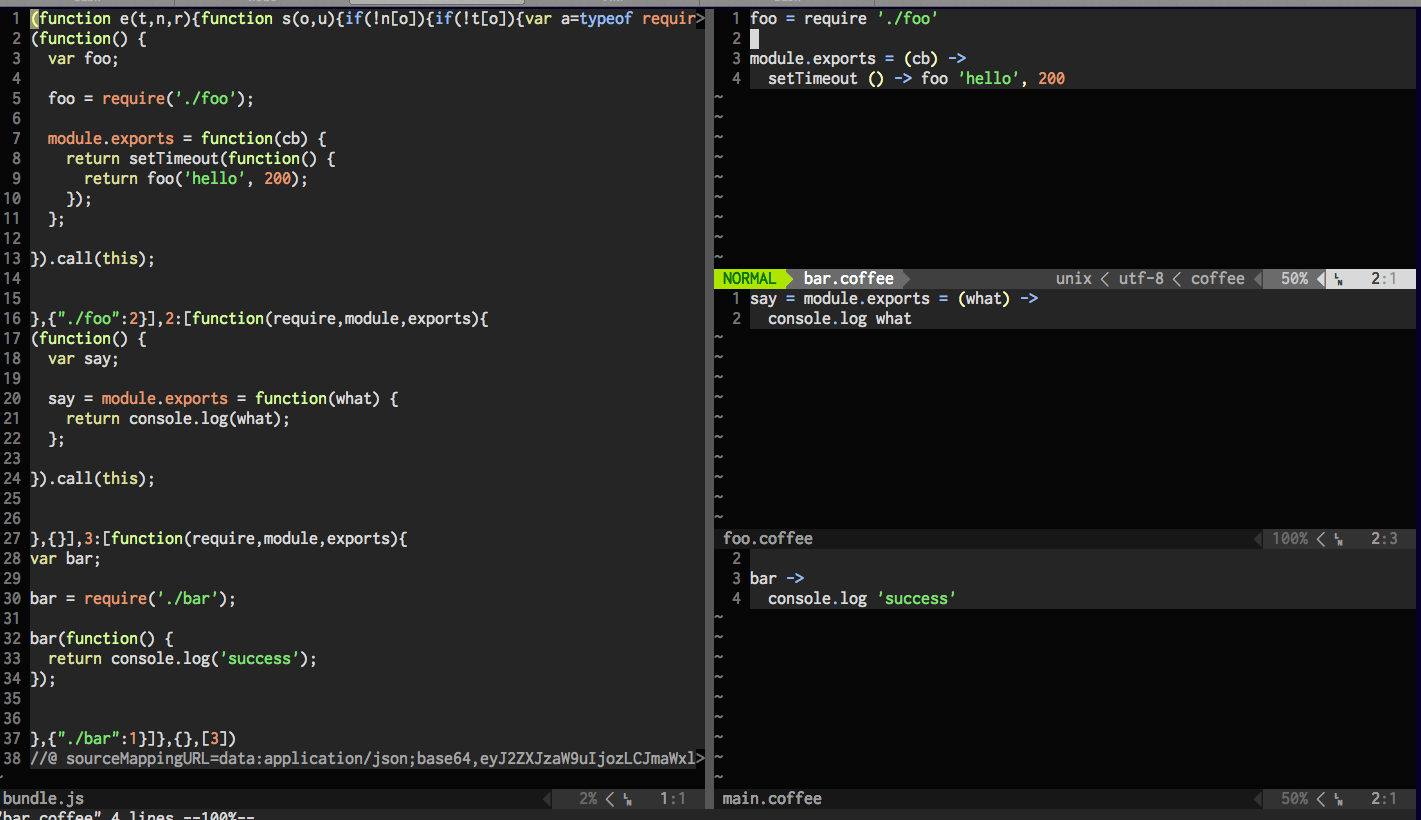Click the 100% position indicator for foo.coffee
This screenshot has height=820, width=1421.
(x=1289, y=539)
